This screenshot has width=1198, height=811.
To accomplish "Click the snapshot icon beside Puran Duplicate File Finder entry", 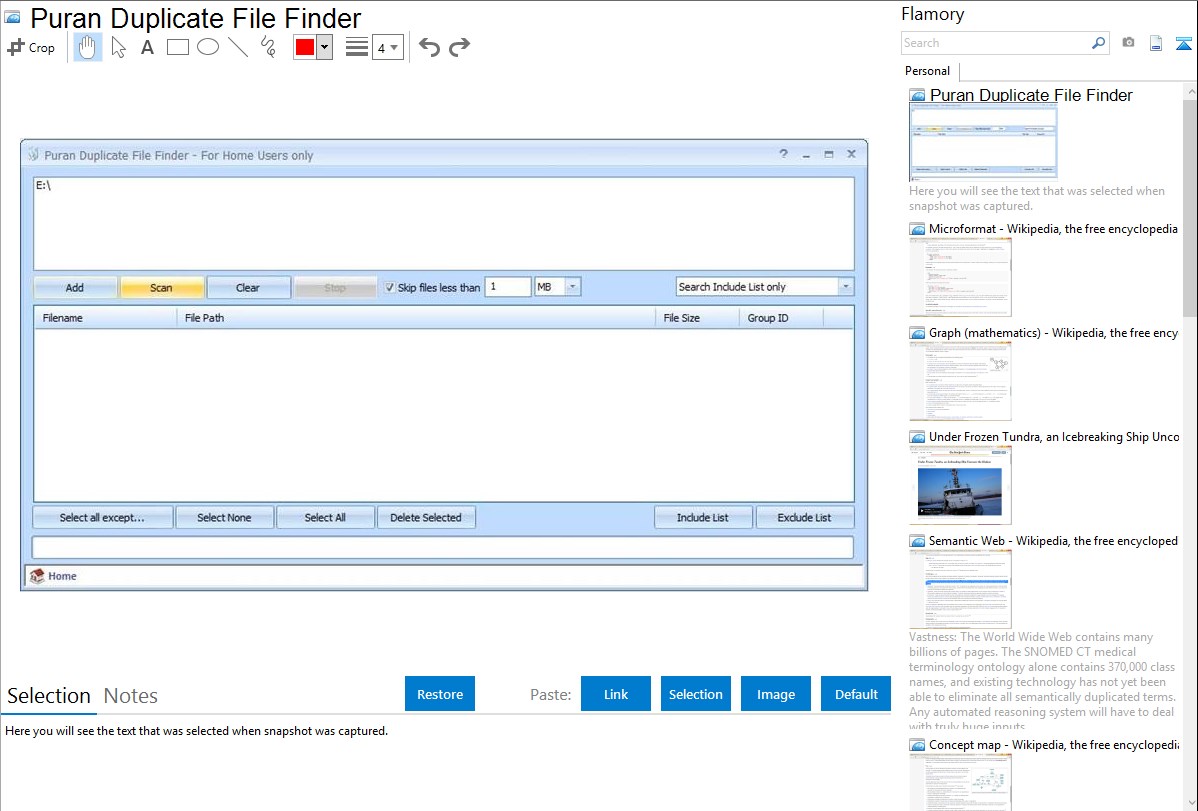I will pos(917,96).
